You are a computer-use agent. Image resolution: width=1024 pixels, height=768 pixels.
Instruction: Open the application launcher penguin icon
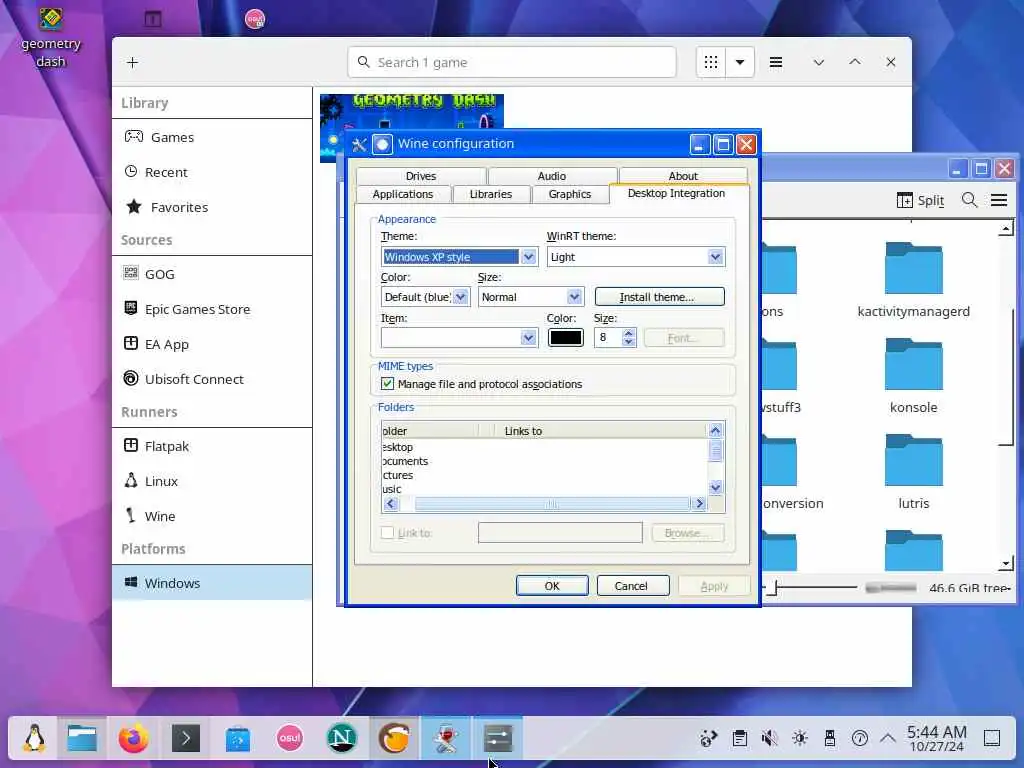coord(34,739)
